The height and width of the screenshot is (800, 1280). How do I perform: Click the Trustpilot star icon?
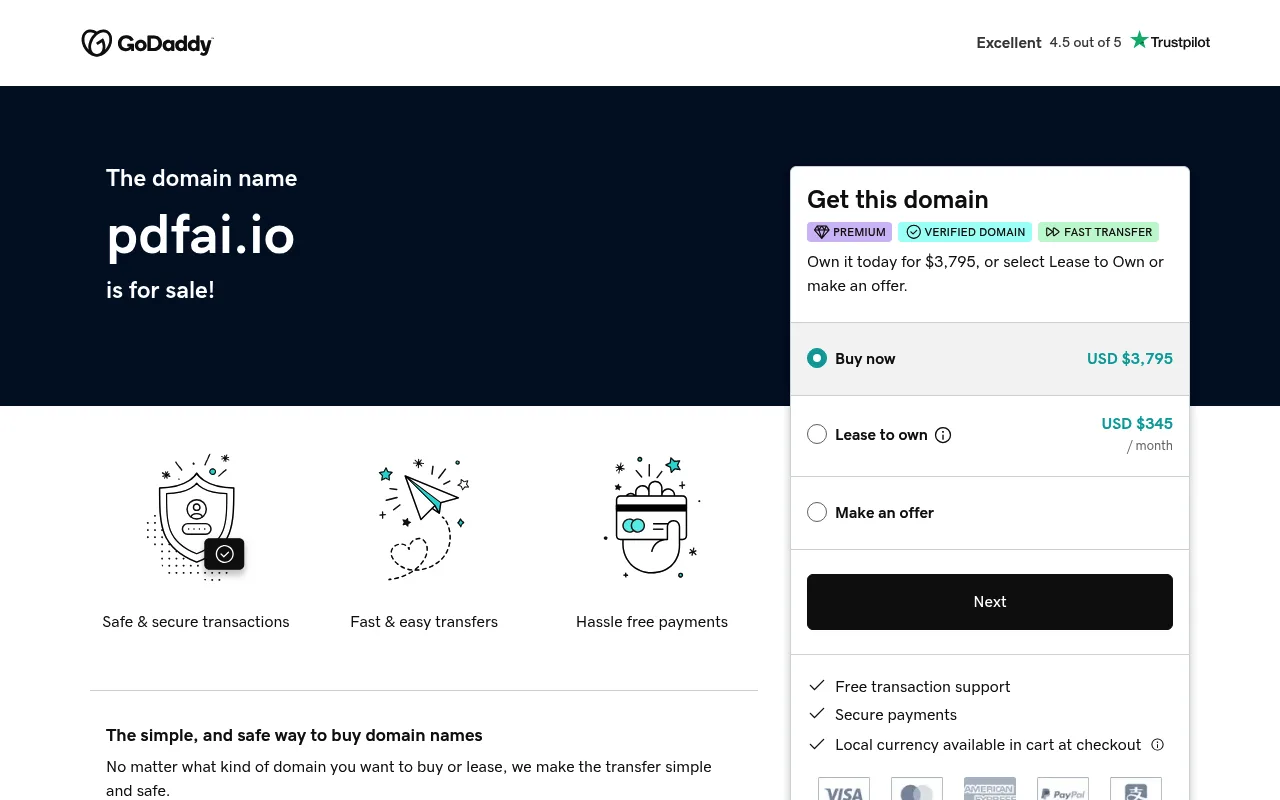(x=1139, y=40)
